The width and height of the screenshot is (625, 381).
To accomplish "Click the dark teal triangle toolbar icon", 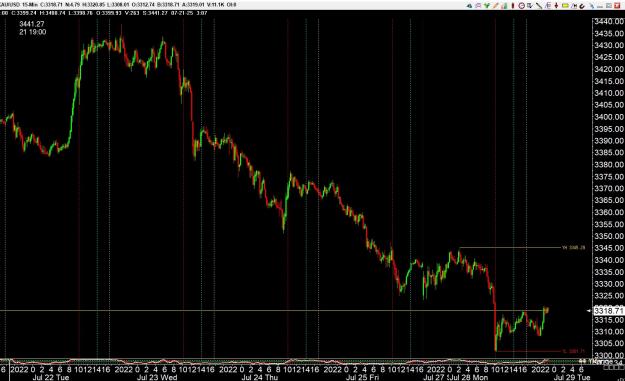I will coord(469,6).
